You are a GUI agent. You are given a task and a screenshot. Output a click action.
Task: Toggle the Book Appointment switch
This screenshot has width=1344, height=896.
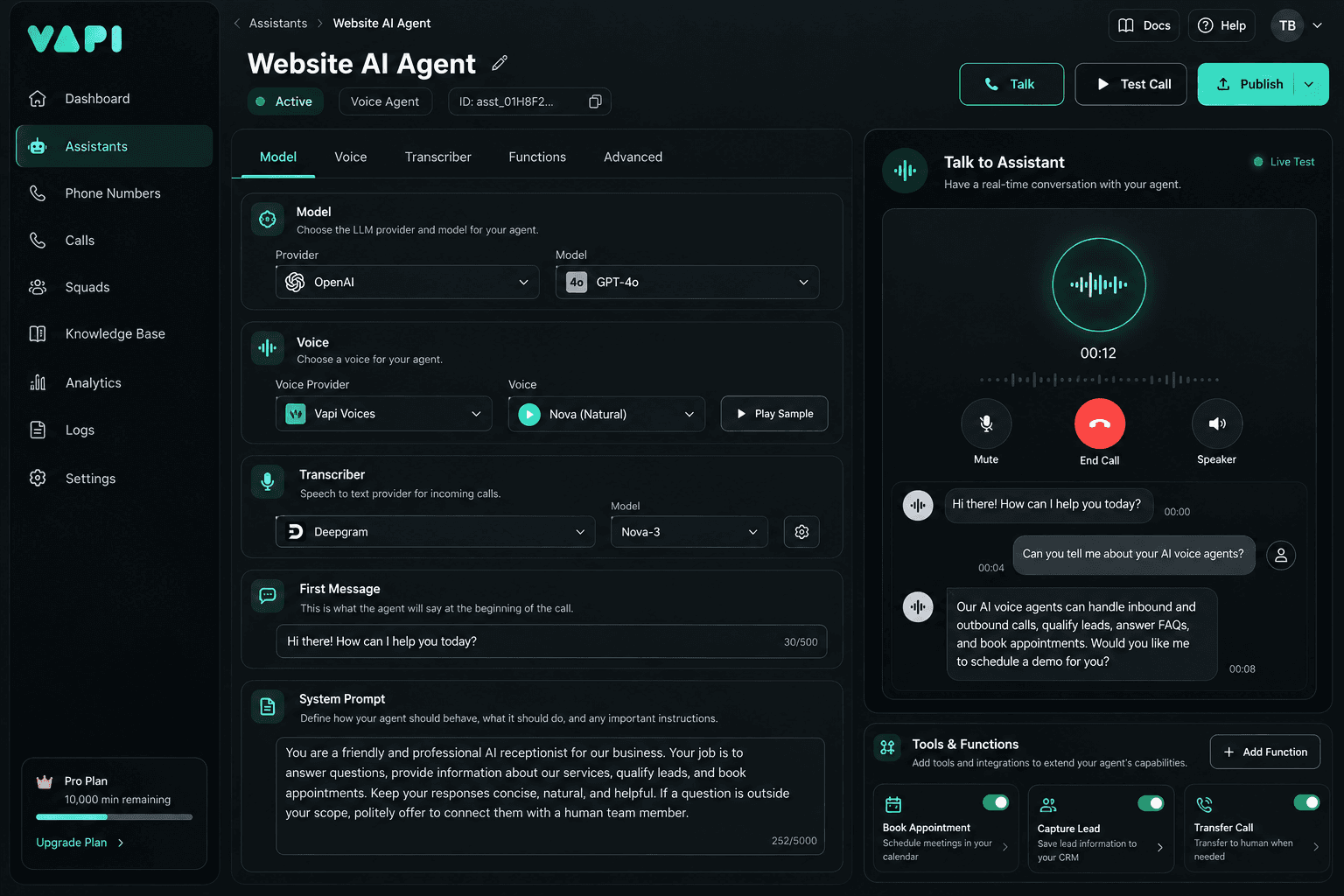996,802
